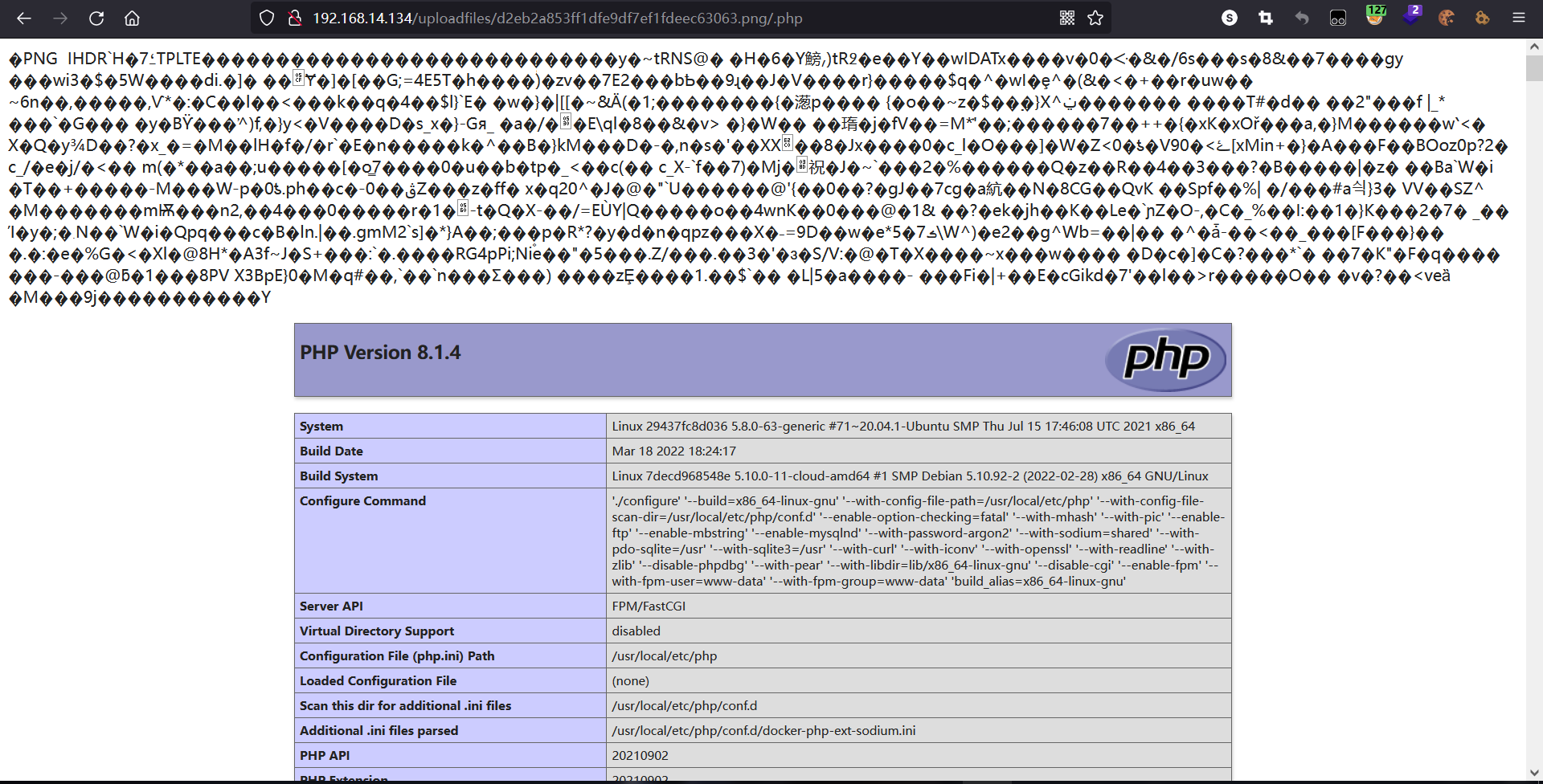Go forward to the next page
Viewport: 1543px width, 784px height.
[x=60, y=18]
